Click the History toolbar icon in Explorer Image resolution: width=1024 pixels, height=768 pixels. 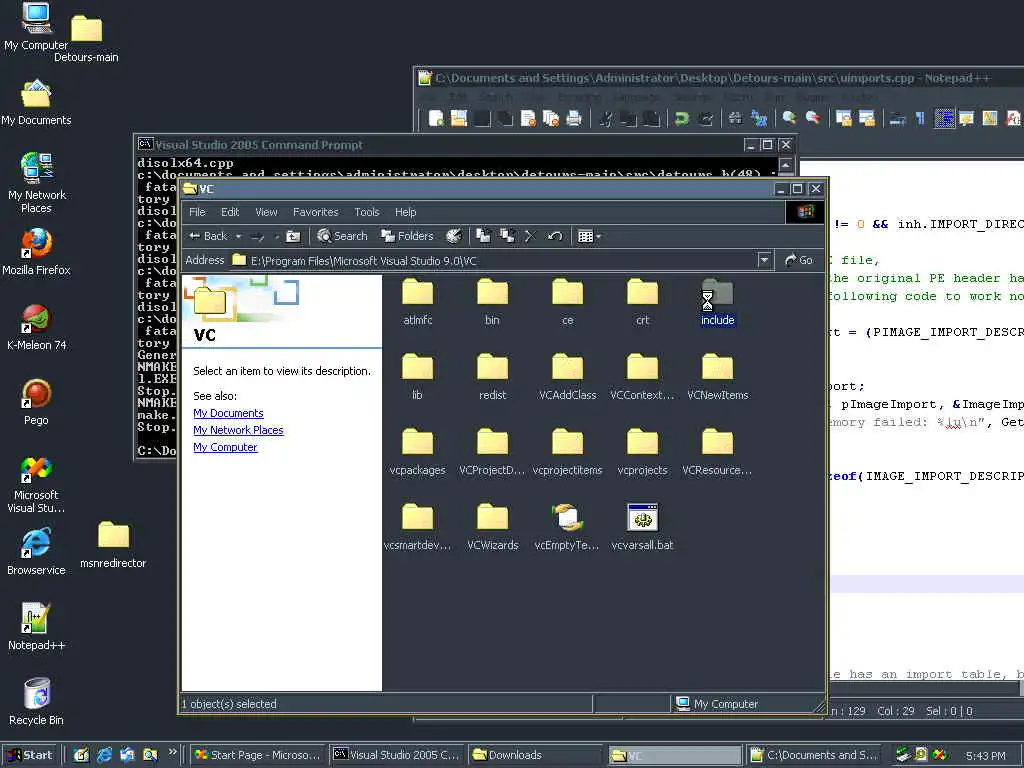click(x=454, y=236)
